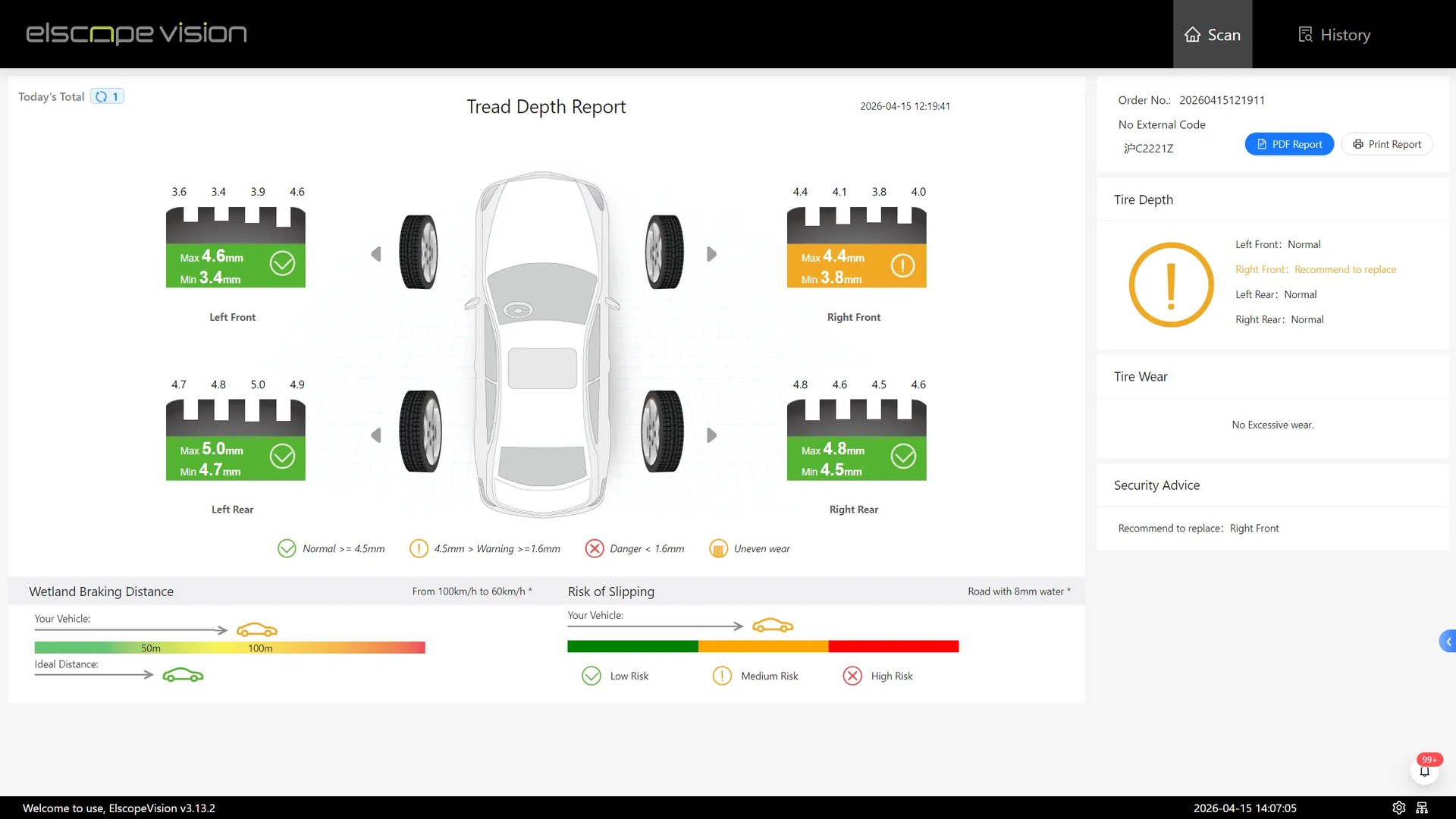Click the Right Rear Max 4.8mm panel
This screenshot has width=1456, height=819.
pyautogui.click(x=857, y=458)
